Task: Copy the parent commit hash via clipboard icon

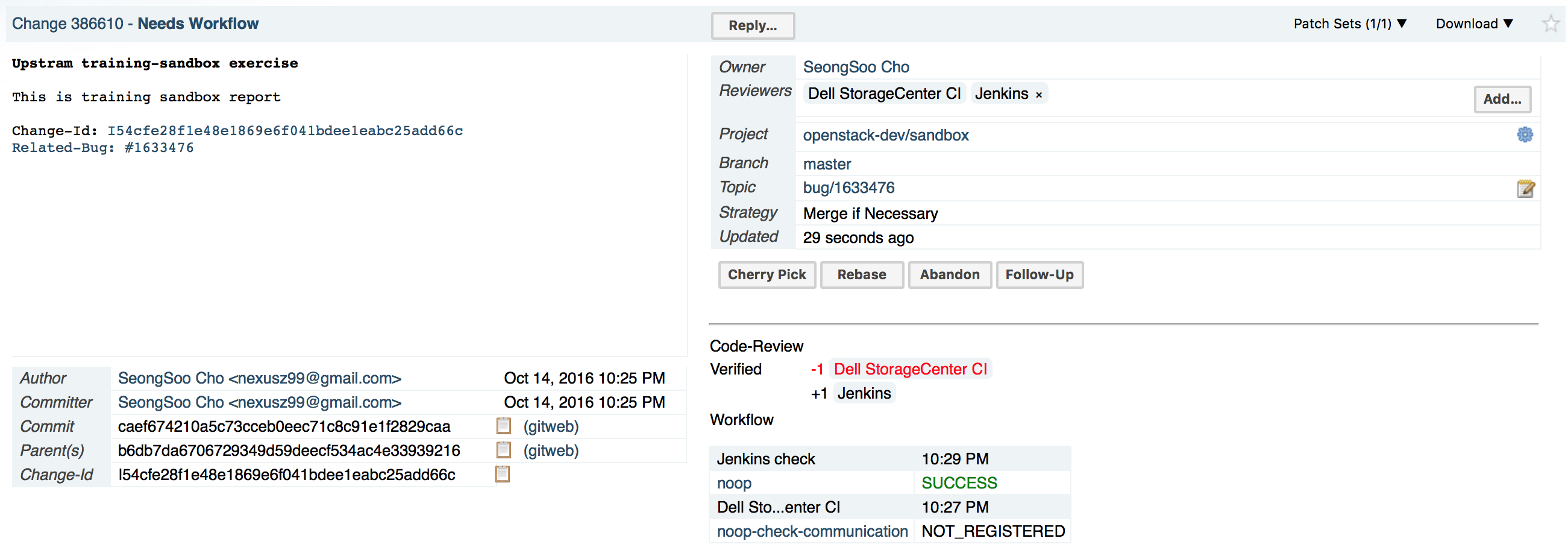Action: click(x=504, y=450)
